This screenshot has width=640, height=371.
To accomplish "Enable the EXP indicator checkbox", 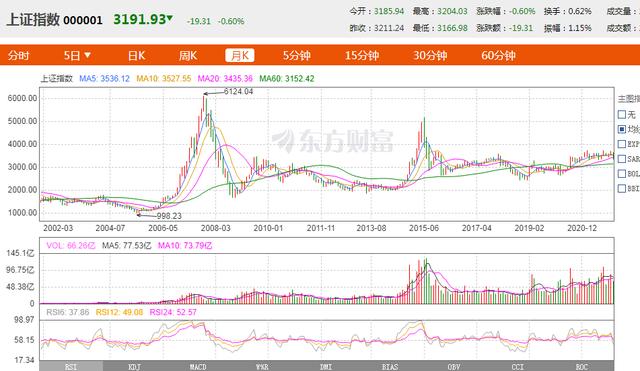I will 622,144.
